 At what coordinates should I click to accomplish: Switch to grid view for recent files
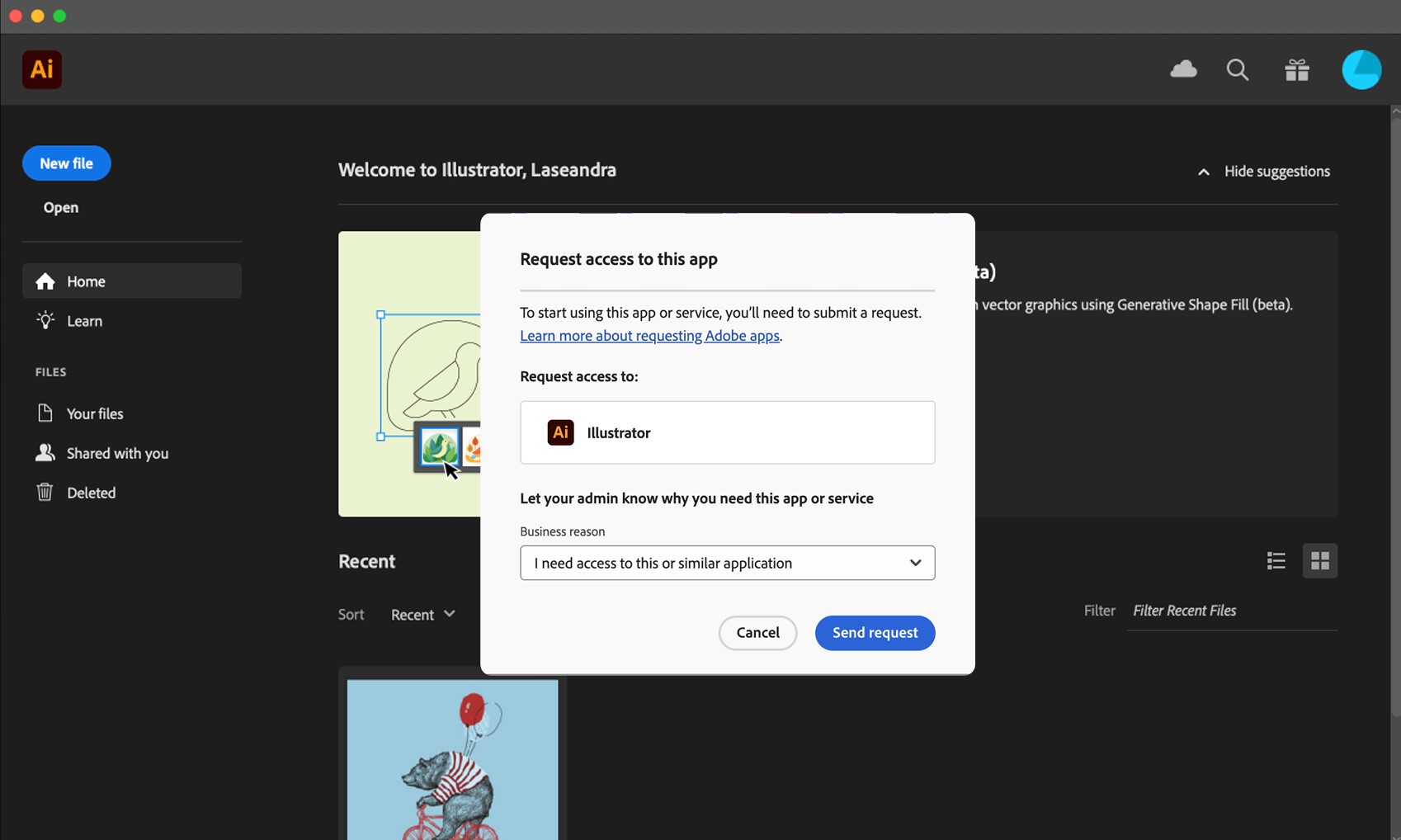tap(1319, 560)
